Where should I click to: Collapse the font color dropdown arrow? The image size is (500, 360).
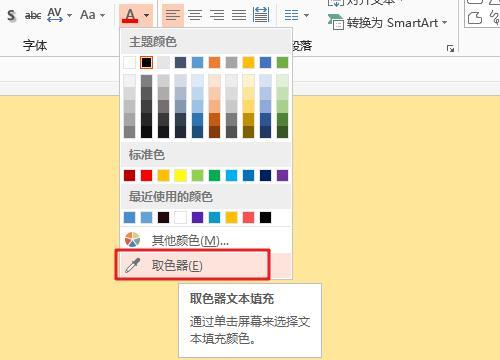146,15
